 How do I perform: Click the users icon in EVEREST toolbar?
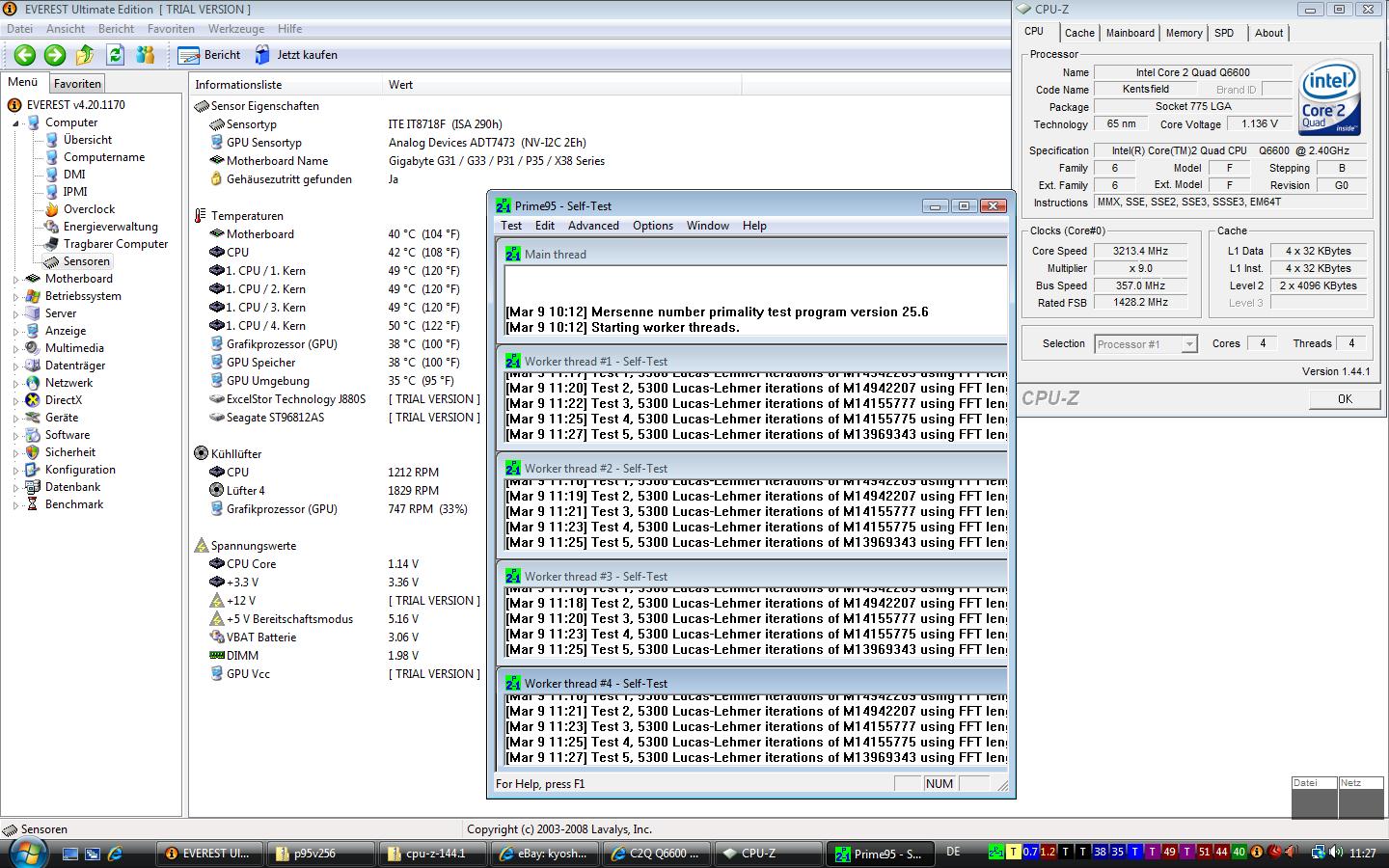pyautogui.click(x=146, y=55)
